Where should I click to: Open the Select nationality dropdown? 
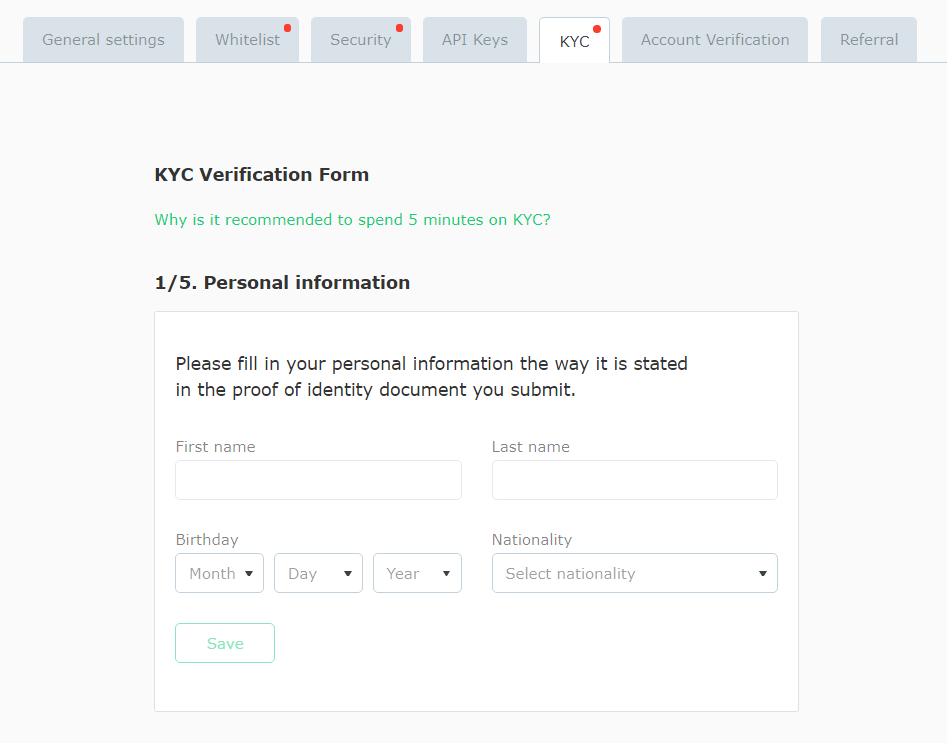point(634,573)
